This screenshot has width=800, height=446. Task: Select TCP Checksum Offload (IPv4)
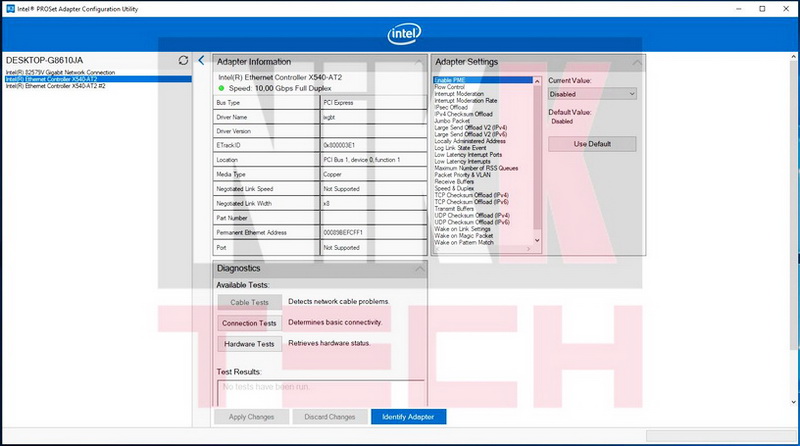tap(471, 195)
